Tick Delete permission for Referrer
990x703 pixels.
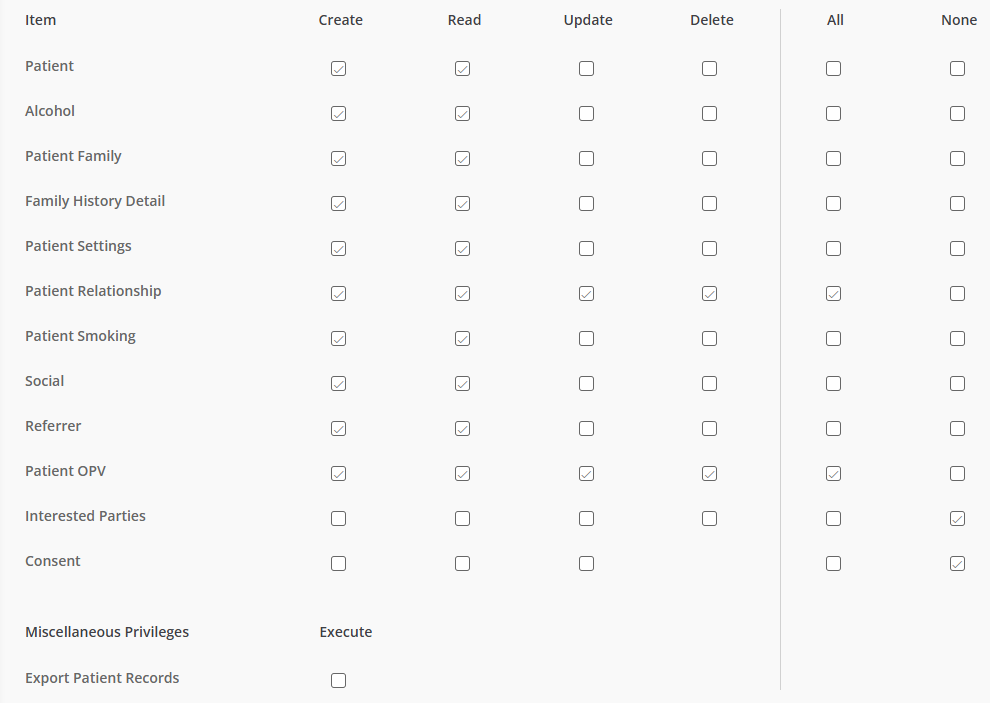pyautogui.click(x=710, y=428)
